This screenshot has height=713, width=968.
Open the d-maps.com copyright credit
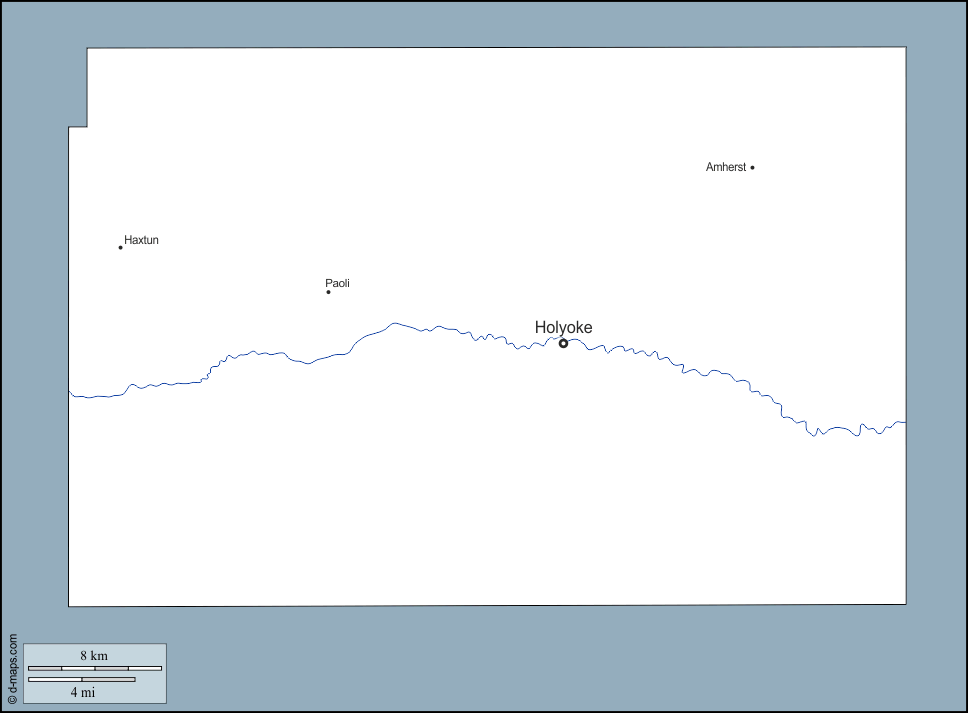[x=12, y=669]
